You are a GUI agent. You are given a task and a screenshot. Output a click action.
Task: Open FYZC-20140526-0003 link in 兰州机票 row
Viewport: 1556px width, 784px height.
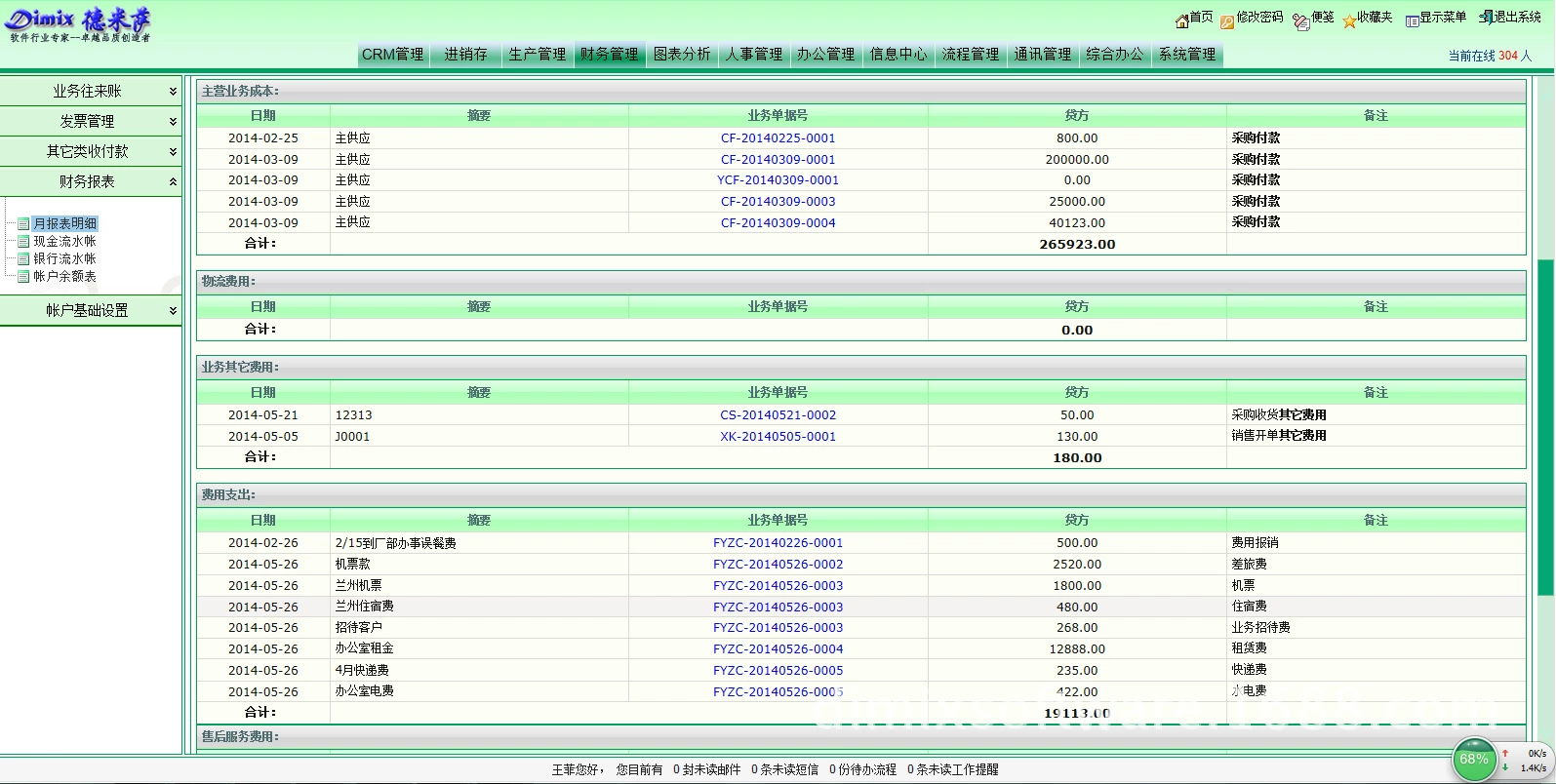click(778, 586)
